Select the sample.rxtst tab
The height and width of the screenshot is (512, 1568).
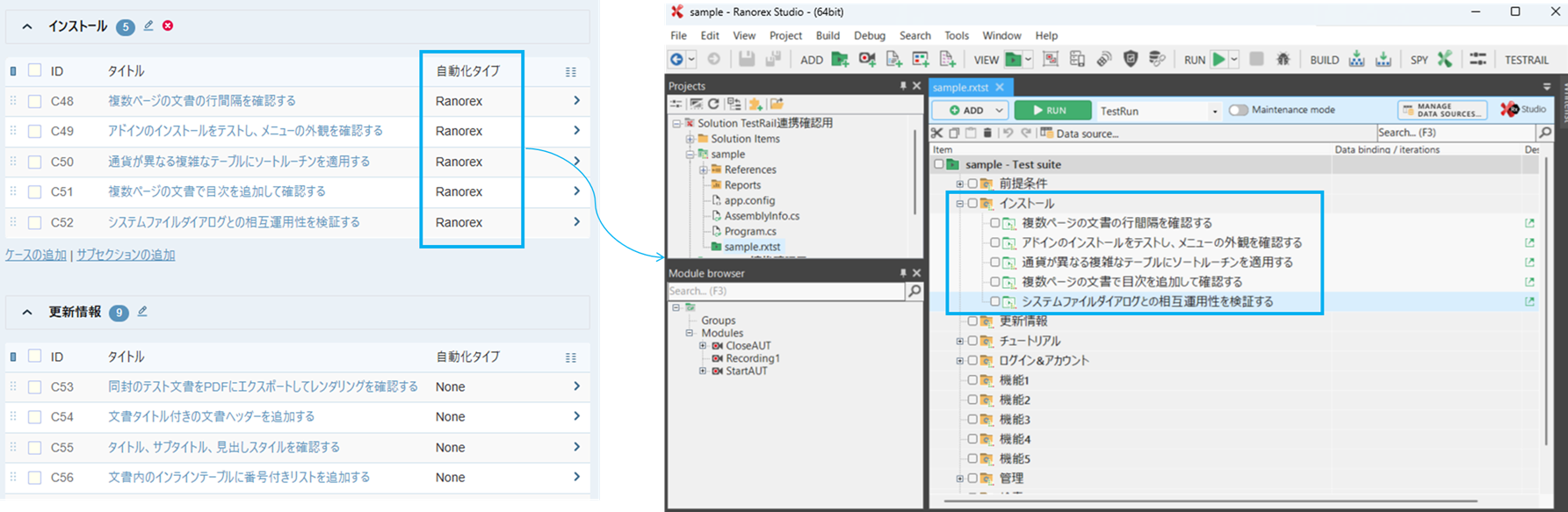pos(960,88)
